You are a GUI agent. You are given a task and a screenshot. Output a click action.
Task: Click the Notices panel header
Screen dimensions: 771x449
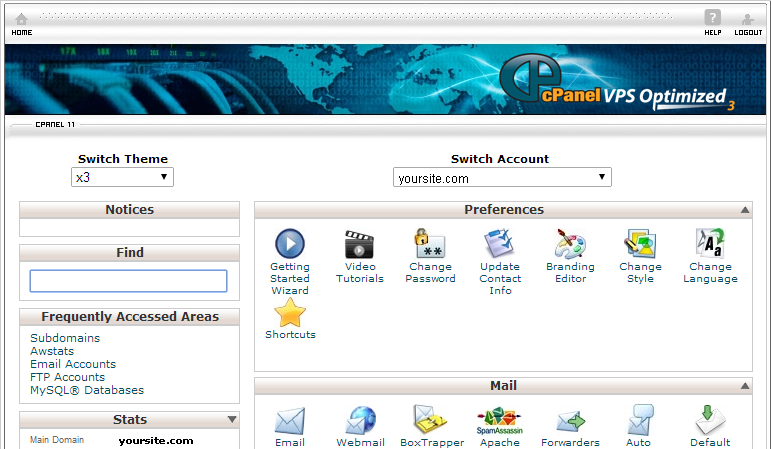coord(129,210)
